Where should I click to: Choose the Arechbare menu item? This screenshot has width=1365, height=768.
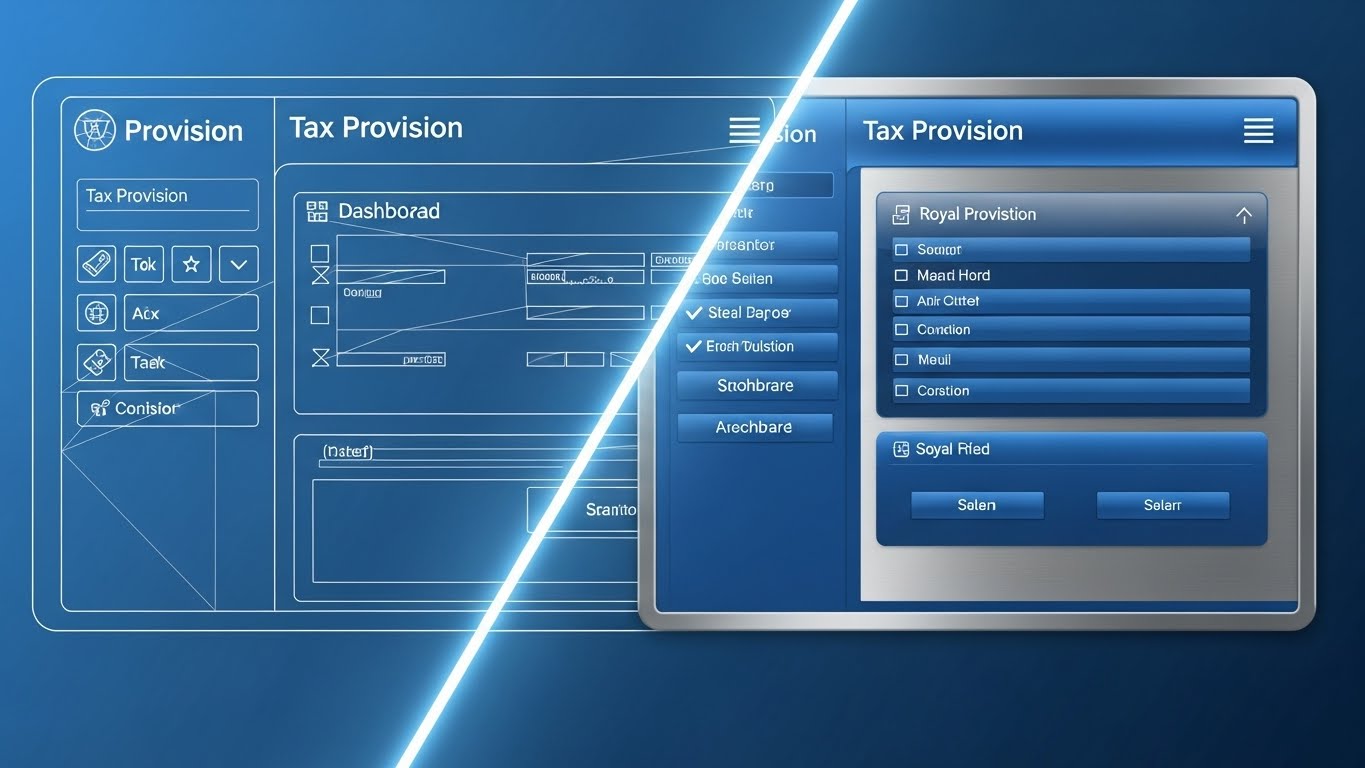pos(755,427)
